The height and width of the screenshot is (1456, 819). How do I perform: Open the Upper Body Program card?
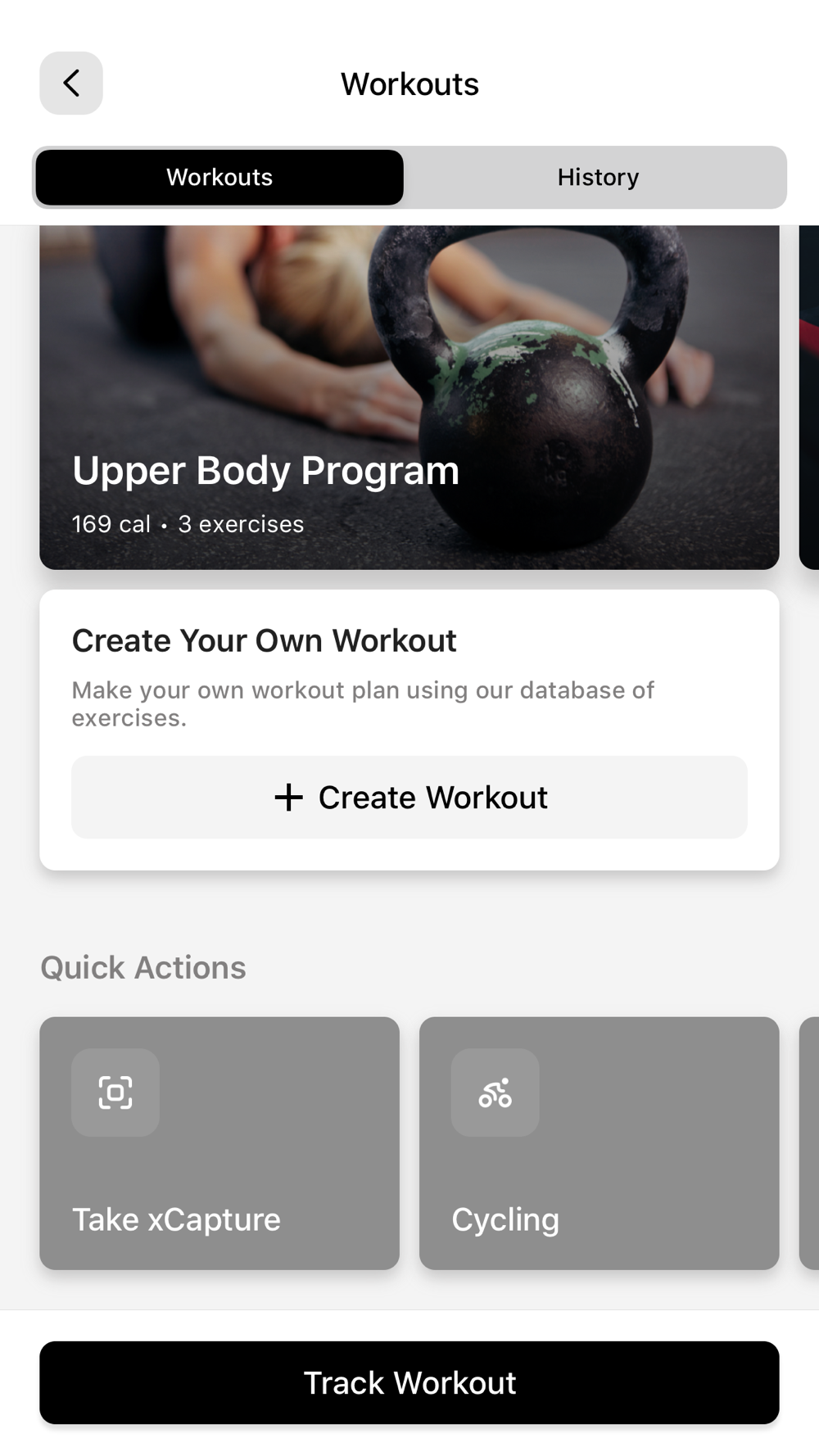pyautogui.click(x=409, y=398)
